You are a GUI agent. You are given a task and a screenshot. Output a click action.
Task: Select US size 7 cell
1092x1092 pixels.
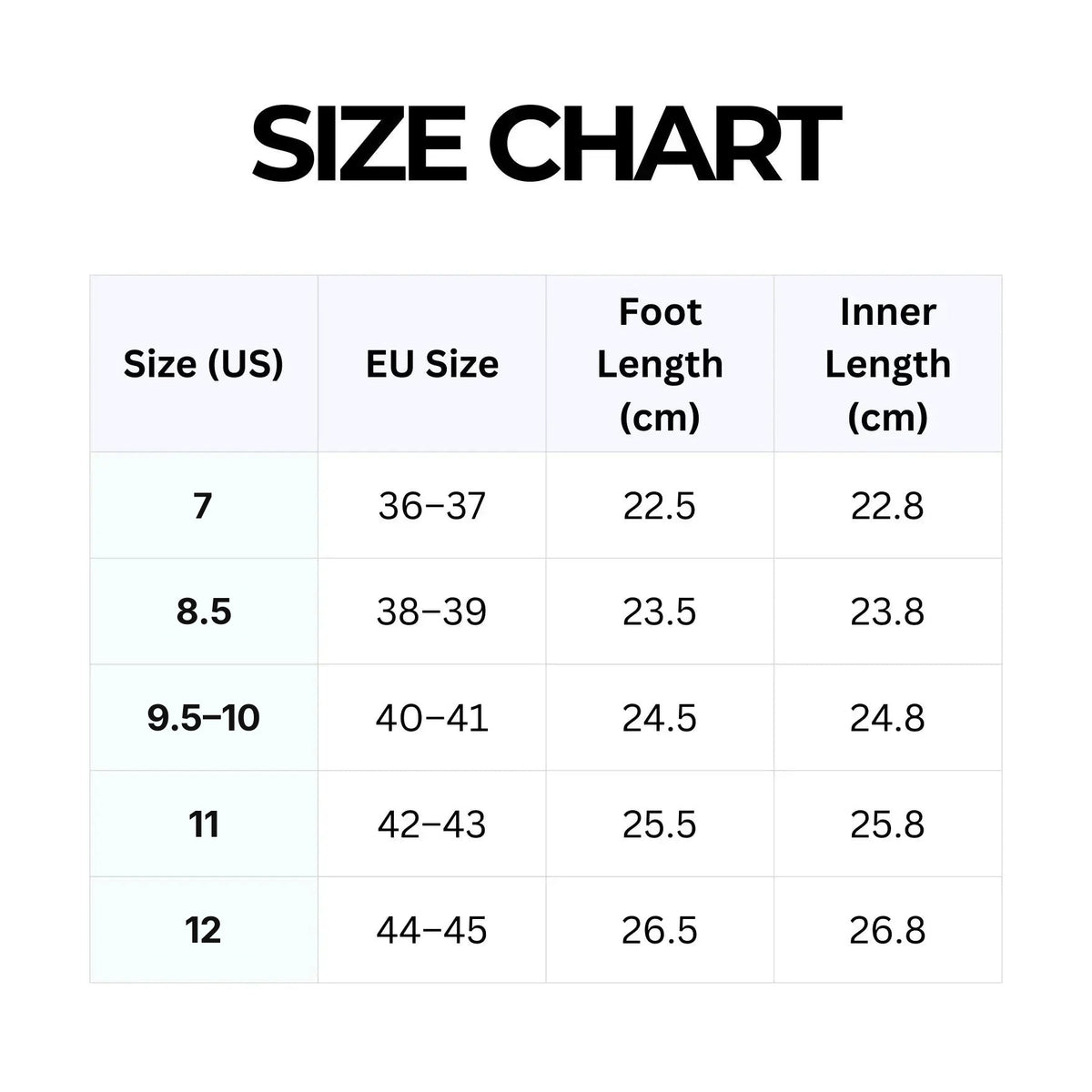pos(204,505)
